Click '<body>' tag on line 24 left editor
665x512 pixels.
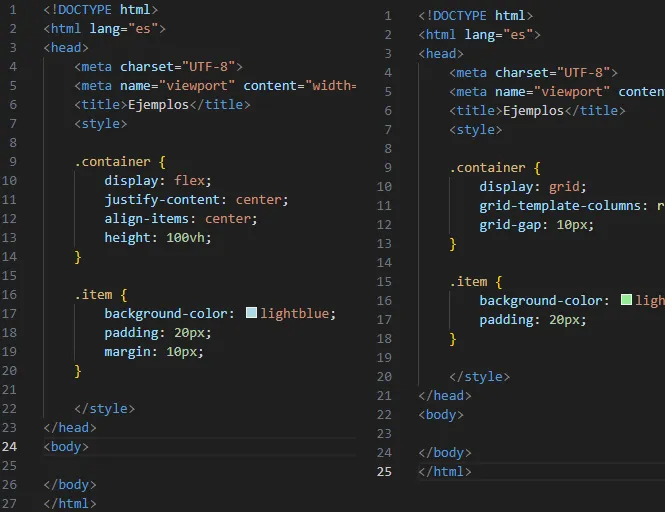tap(66, 447)
